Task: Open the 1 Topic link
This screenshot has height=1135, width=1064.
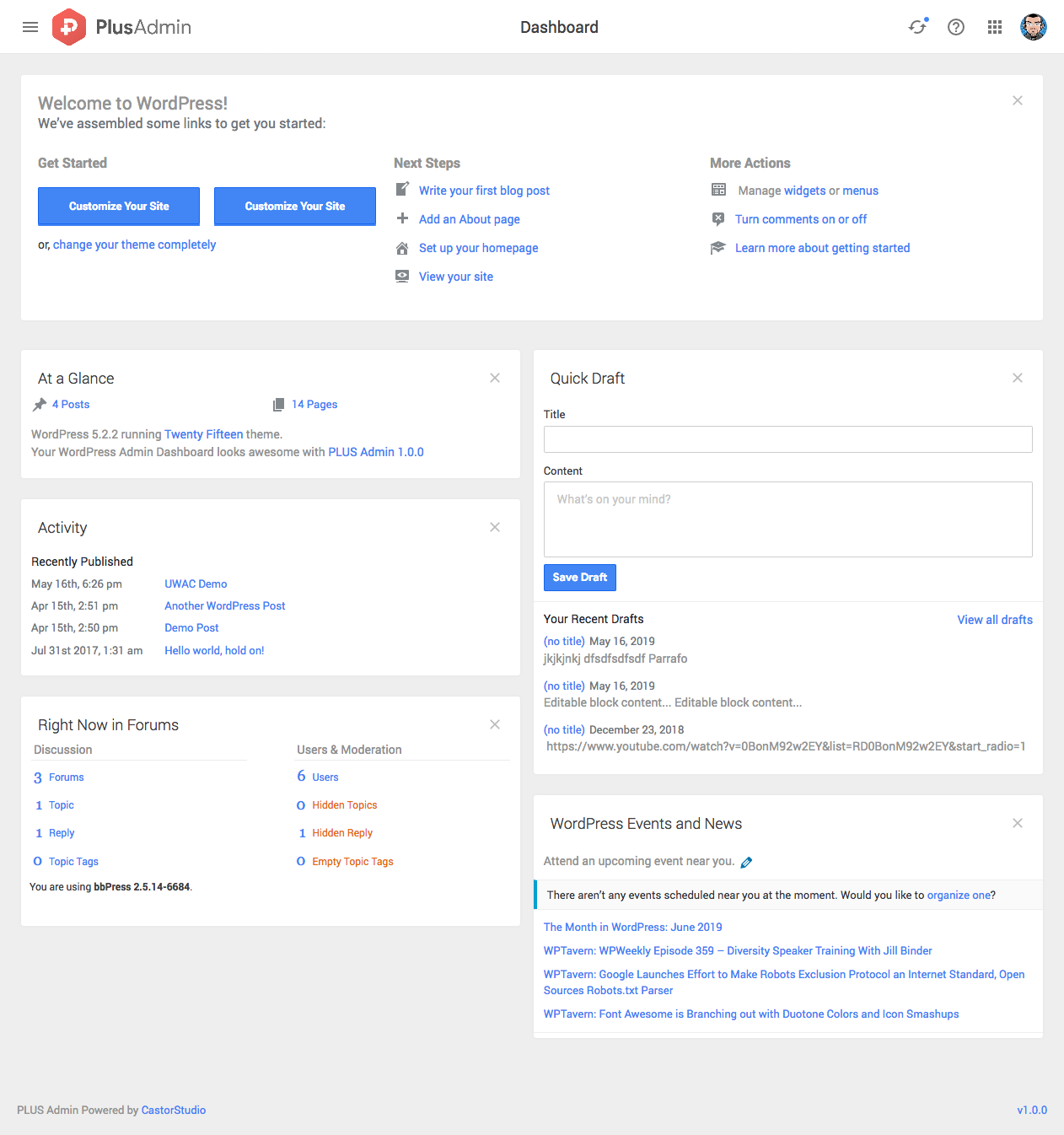Action: pyautogui.click(x=55, y=805)
